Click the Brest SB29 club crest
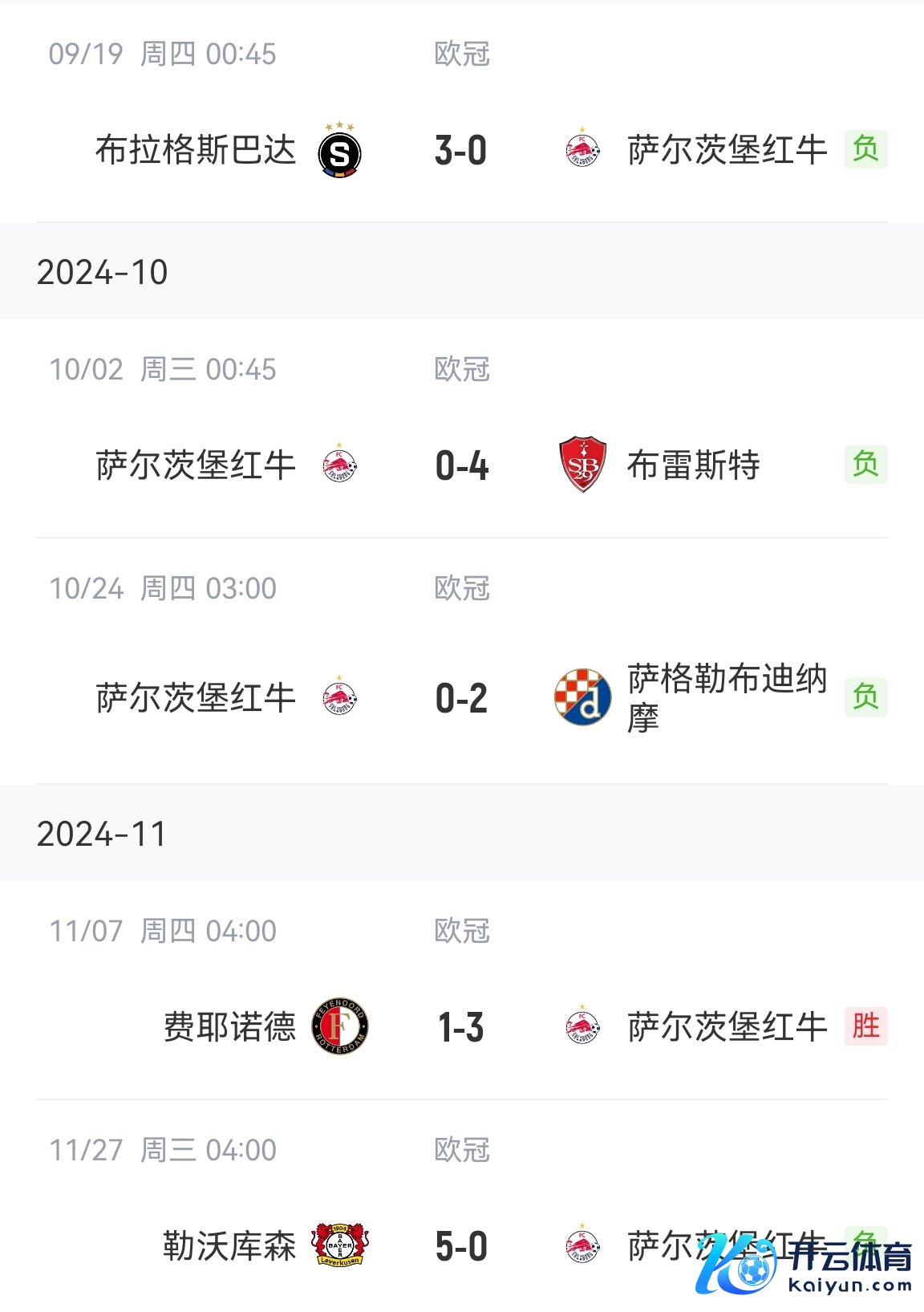 click(582, 465)
